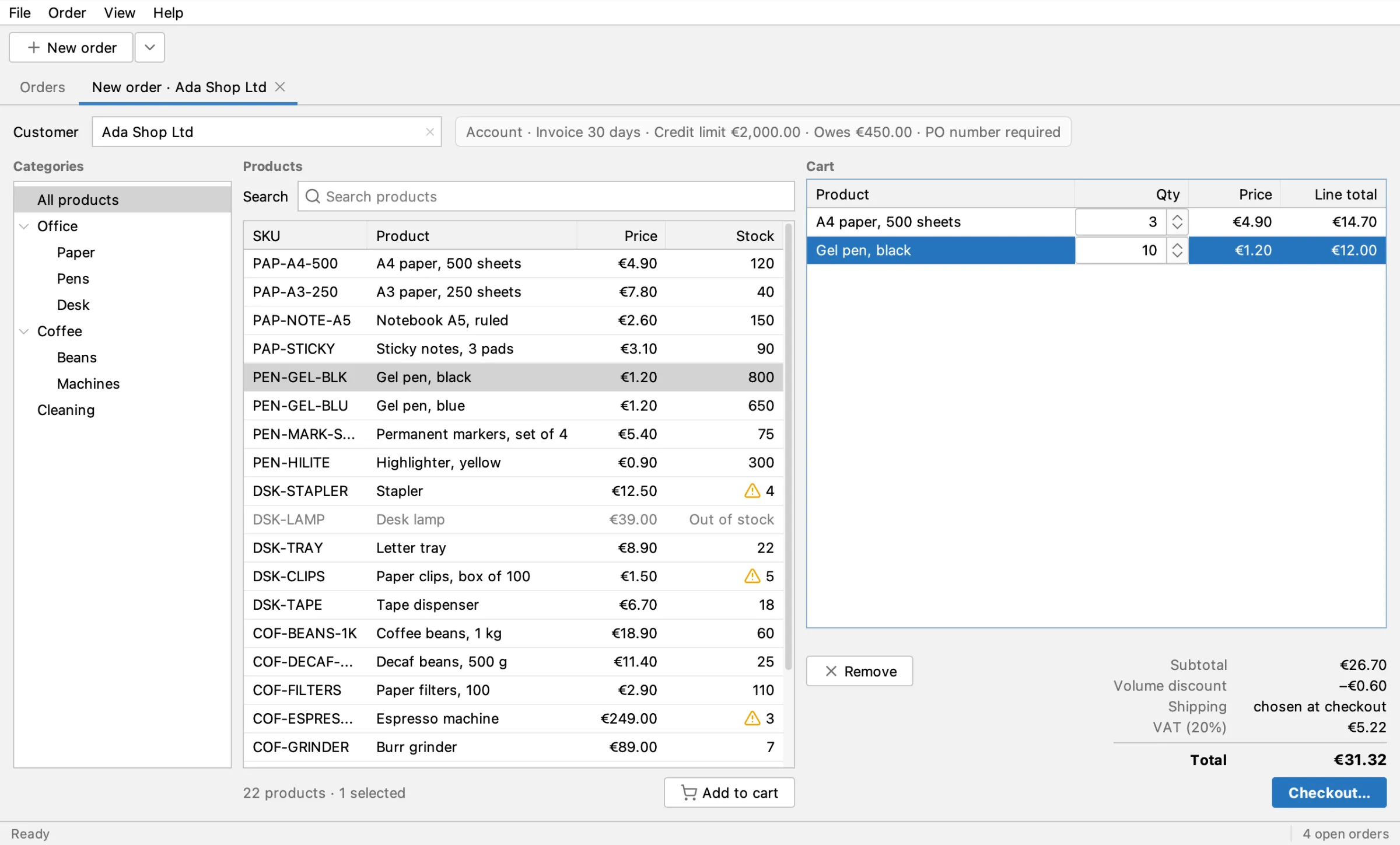Select the Cleaning category
Viewport: 1400px width, 845px height.
pyautogui.click(x=66, y=410)
